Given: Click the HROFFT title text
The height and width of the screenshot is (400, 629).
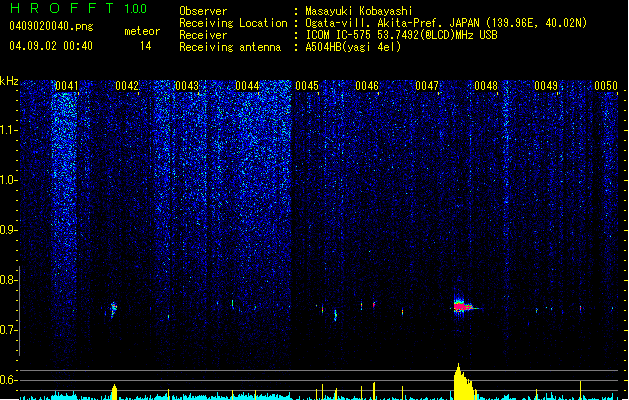Looking at the screenshot, I should point(61,8).
